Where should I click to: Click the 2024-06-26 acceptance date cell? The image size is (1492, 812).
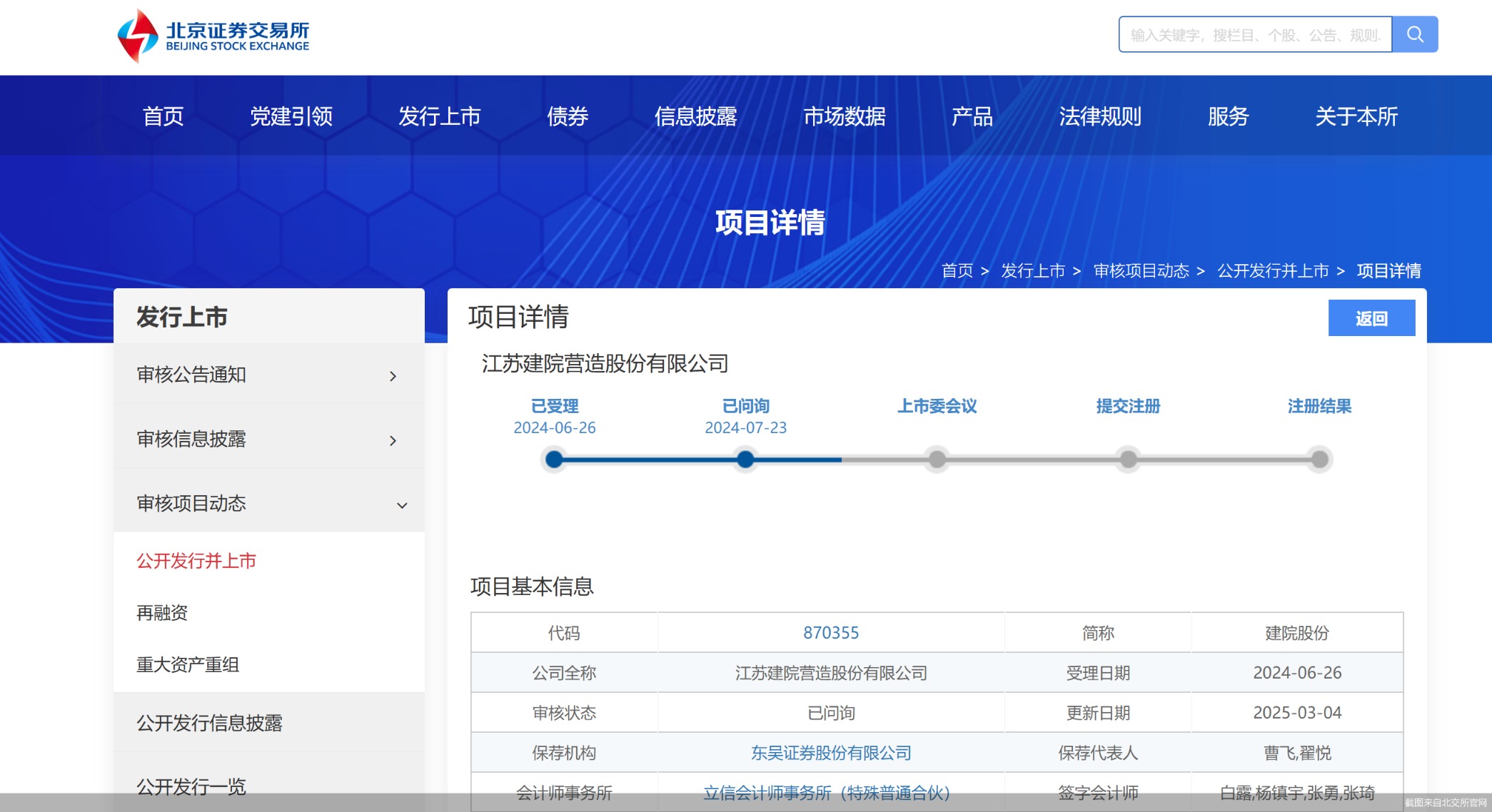(1297, 673)
